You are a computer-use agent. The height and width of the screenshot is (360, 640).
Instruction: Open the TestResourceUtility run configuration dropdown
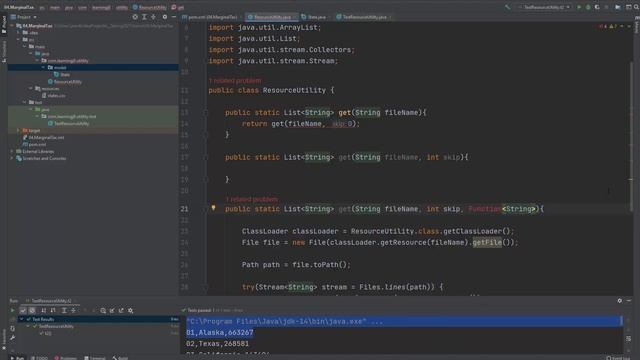coord(545,7)
